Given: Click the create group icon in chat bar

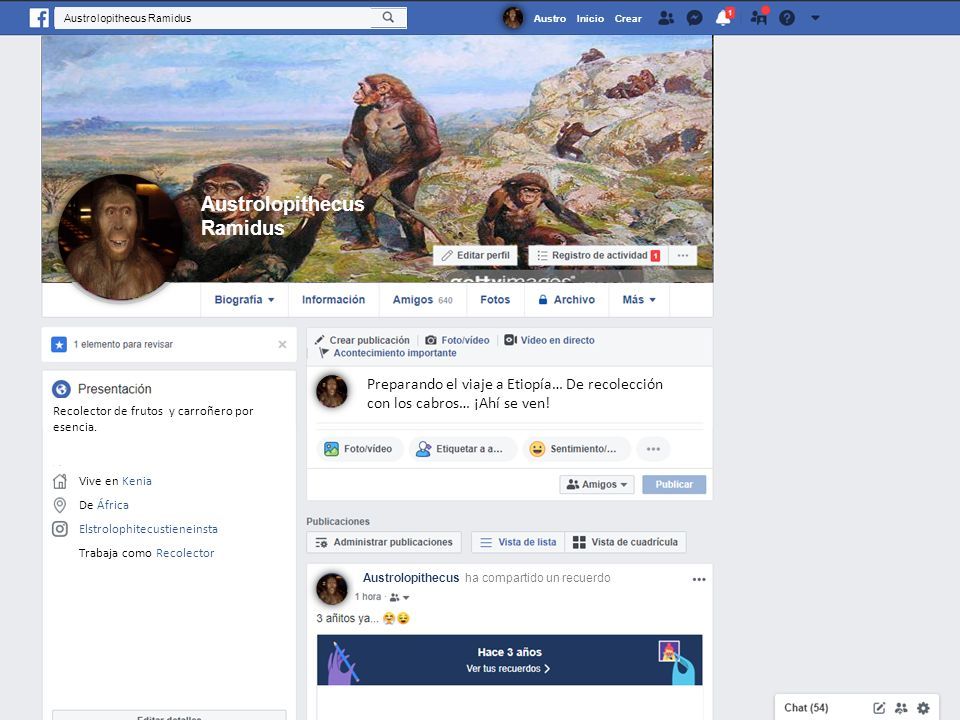Looking at the screenshot, I should click(901, 708).
